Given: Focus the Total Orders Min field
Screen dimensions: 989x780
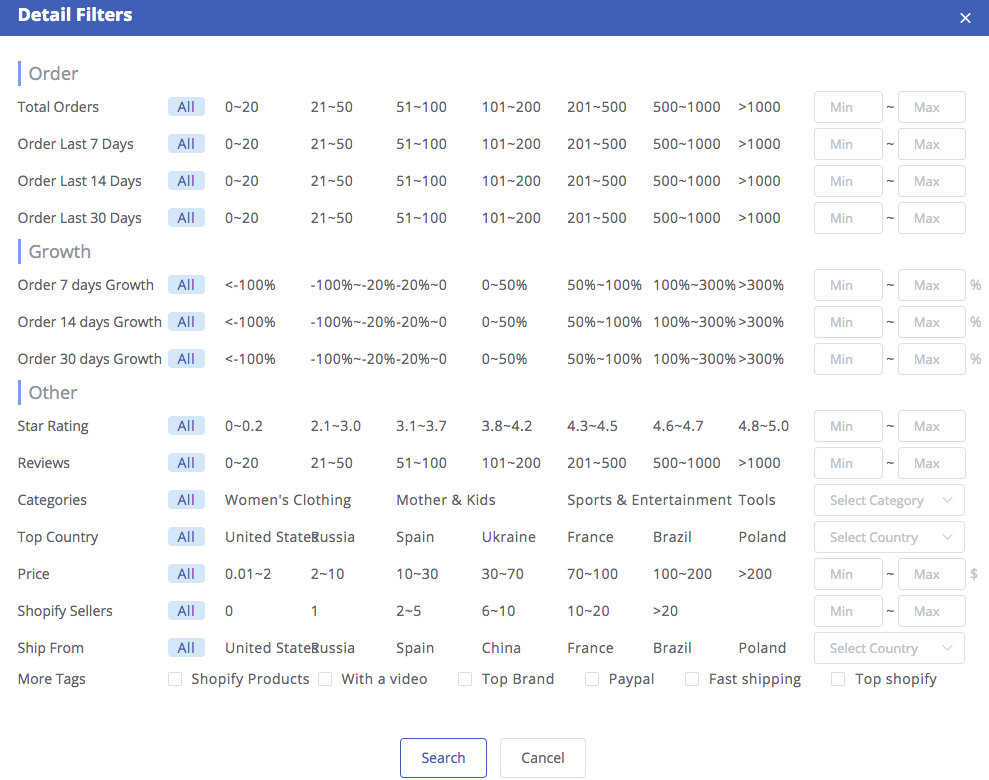Looking at the screenshot, I should tap(848, 107).
